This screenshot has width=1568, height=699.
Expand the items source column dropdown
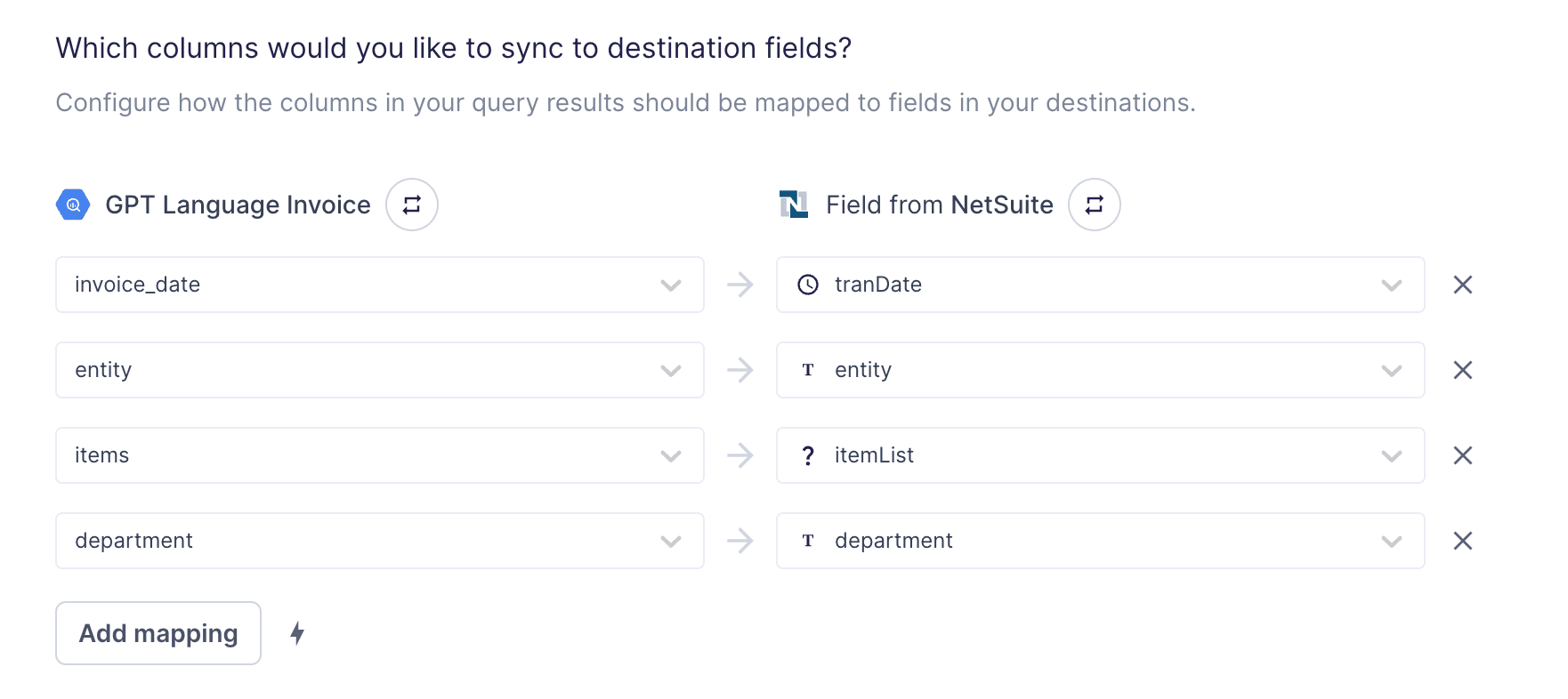click(379, 455)
